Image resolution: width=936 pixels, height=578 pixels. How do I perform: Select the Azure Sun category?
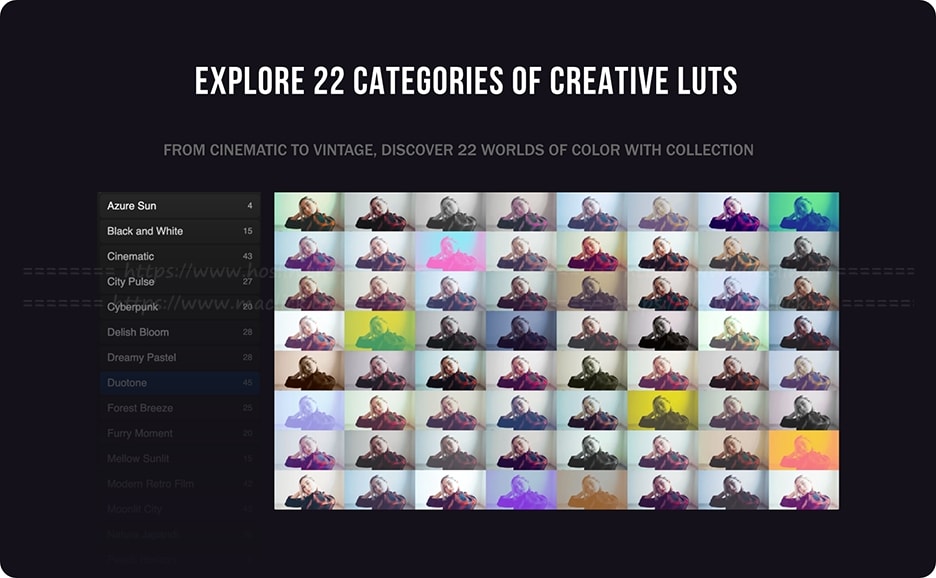click(x=179, y=205)
